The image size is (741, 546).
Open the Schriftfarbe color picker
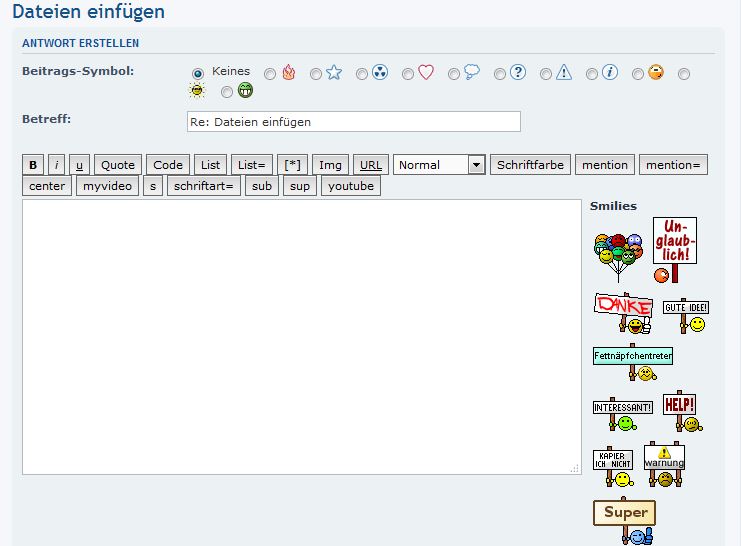point(530,165)
